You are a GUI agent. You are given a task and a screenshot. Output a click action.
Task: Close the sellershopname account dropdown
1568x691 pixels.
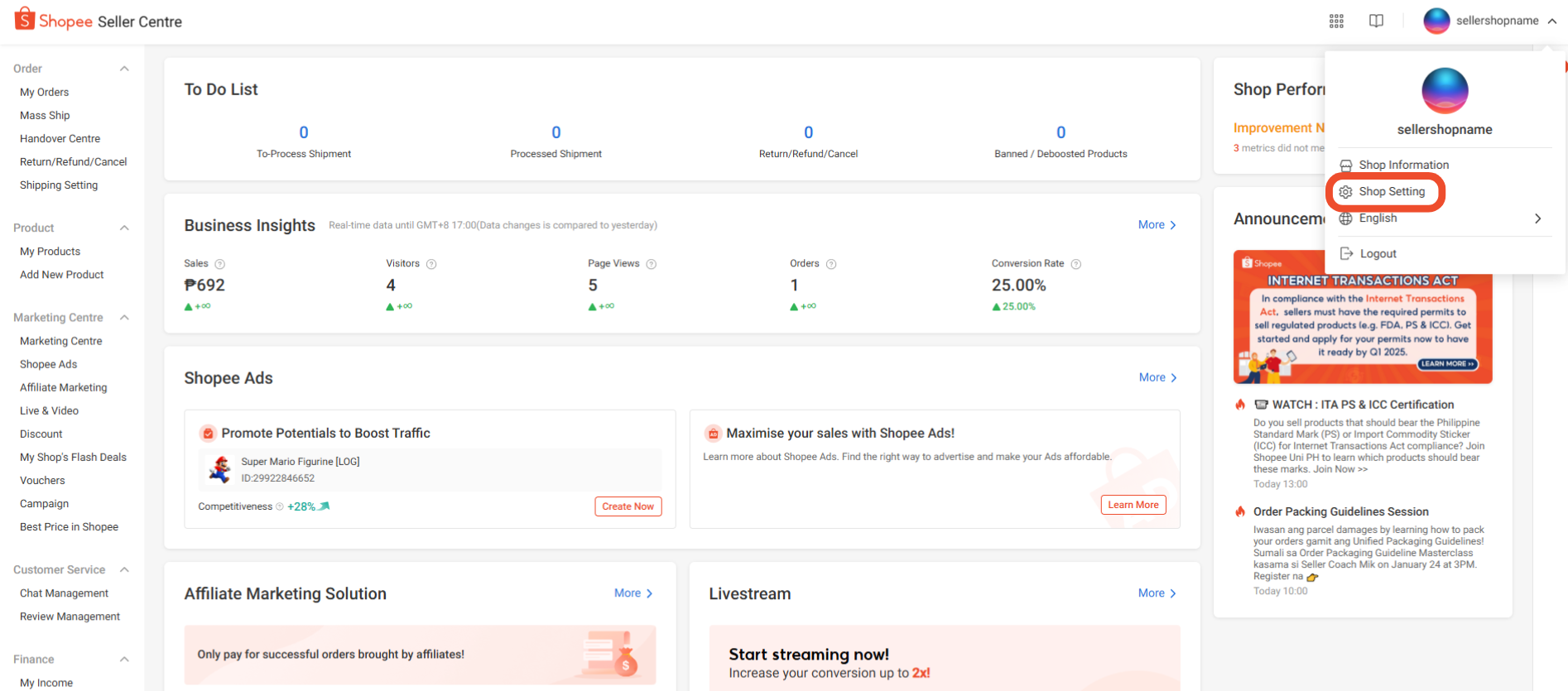(1551, 22)
